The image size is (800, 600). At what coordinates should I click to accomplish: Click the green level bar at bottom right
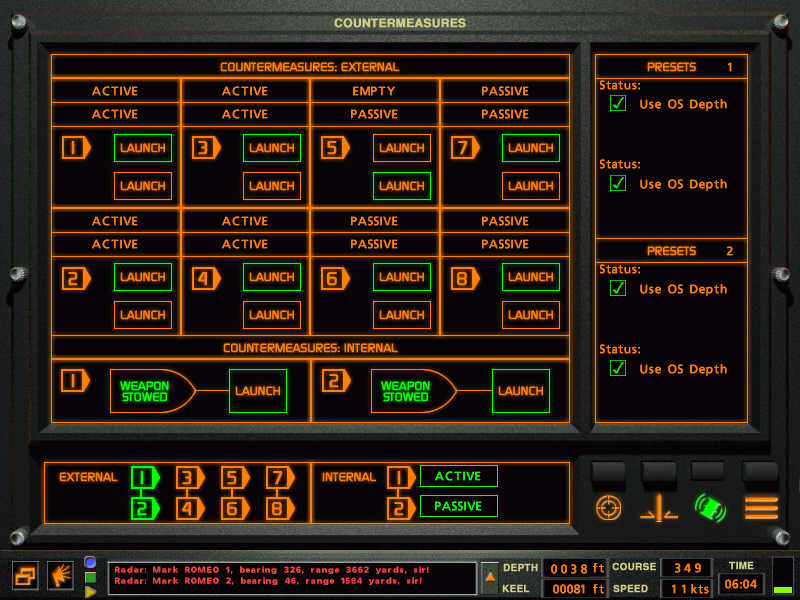pyautogui.click(x=782, y=589)
